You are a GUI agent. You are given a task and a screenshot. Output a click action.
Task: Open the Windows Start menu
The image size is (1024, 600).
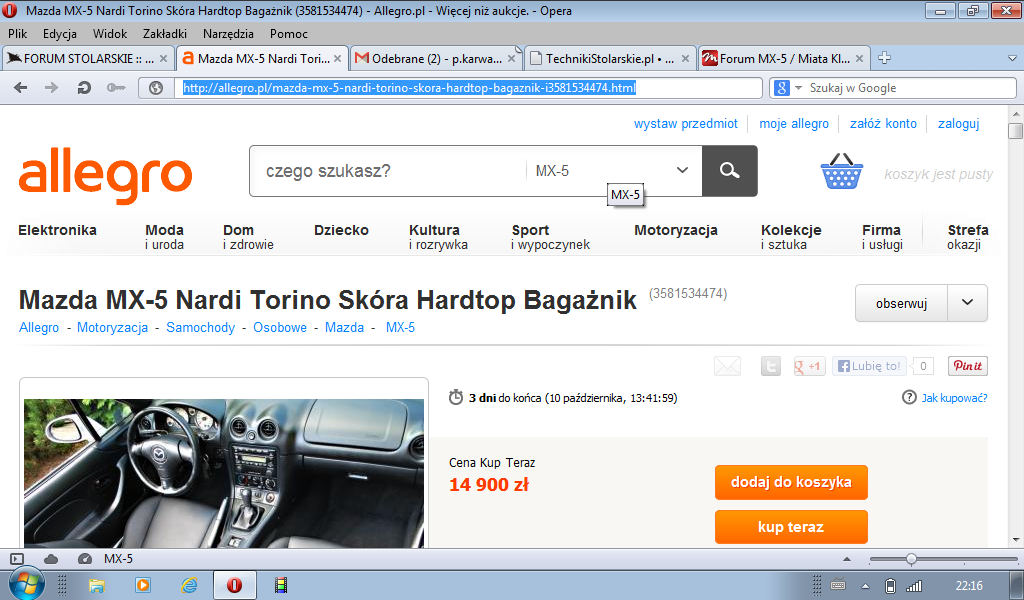(x=26, y=584)
